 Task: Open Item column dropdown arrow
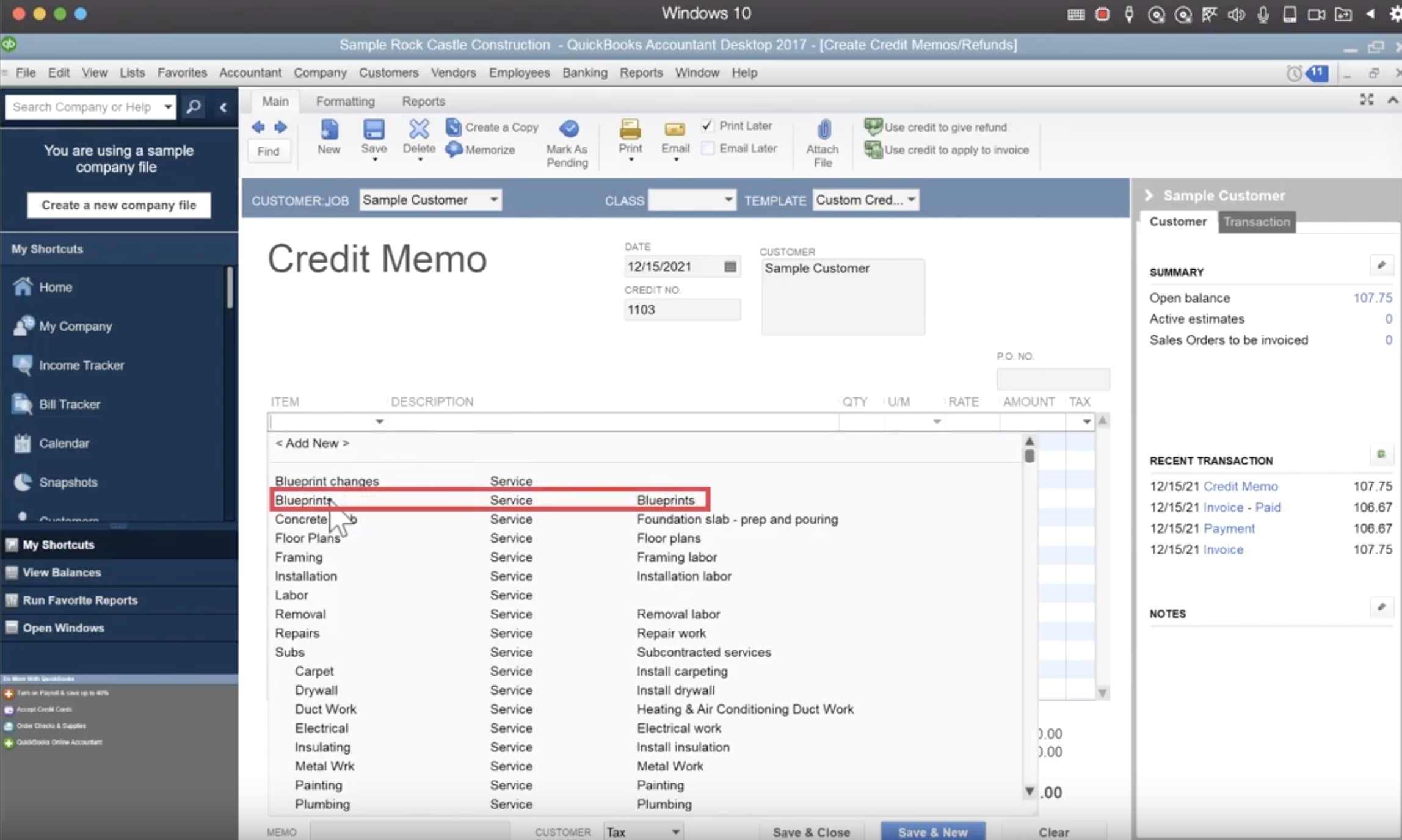pyautogui.click(x=379, y=421)
